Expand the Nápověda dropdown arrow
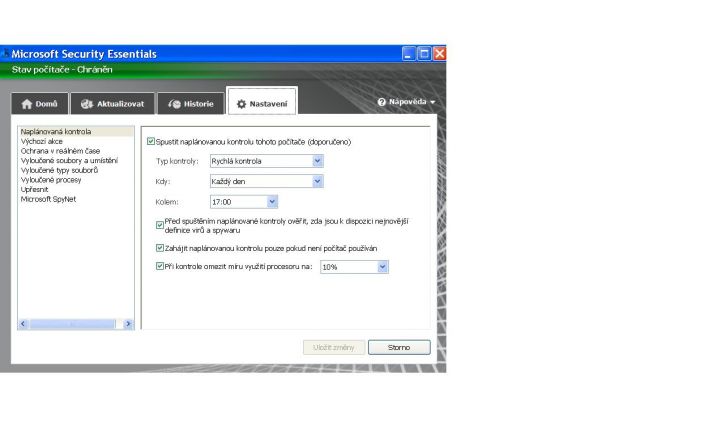725x435 pixels. tap(433, 102)
